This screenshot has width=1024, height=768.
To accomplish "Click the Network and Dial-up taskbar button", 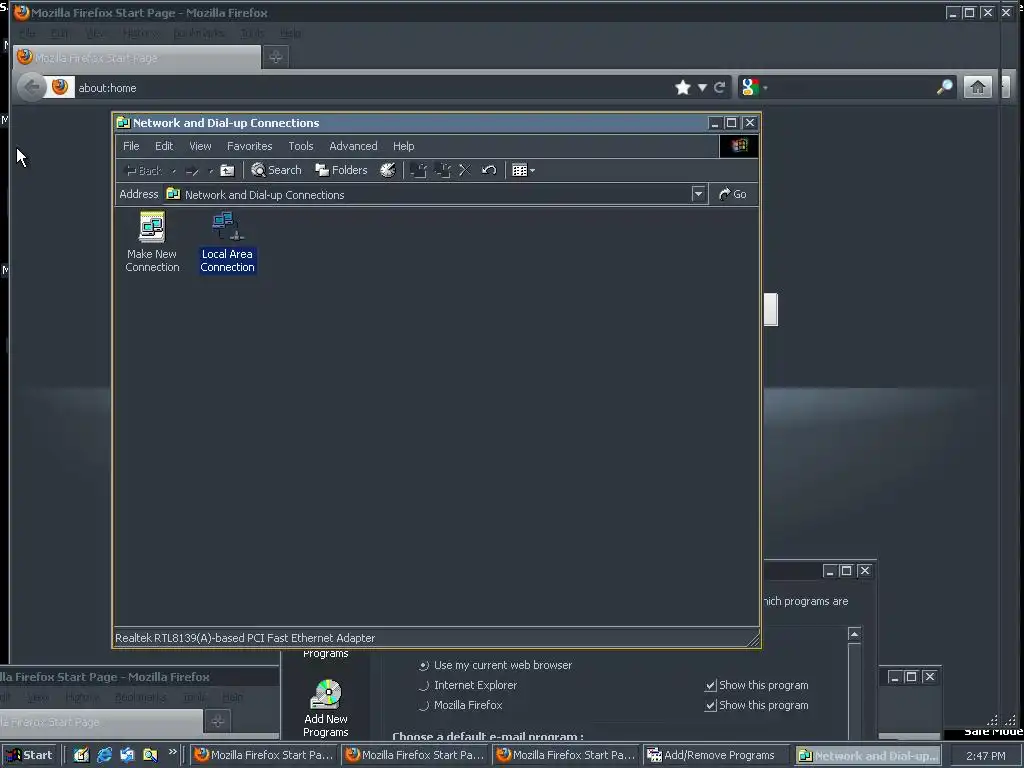I will (869, 756).
